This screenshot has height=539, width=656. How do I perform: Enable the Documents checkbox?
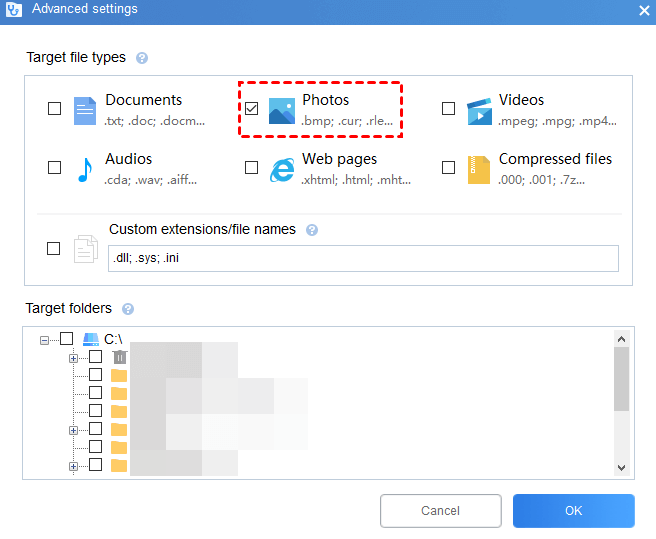click(x=54, y=108)
